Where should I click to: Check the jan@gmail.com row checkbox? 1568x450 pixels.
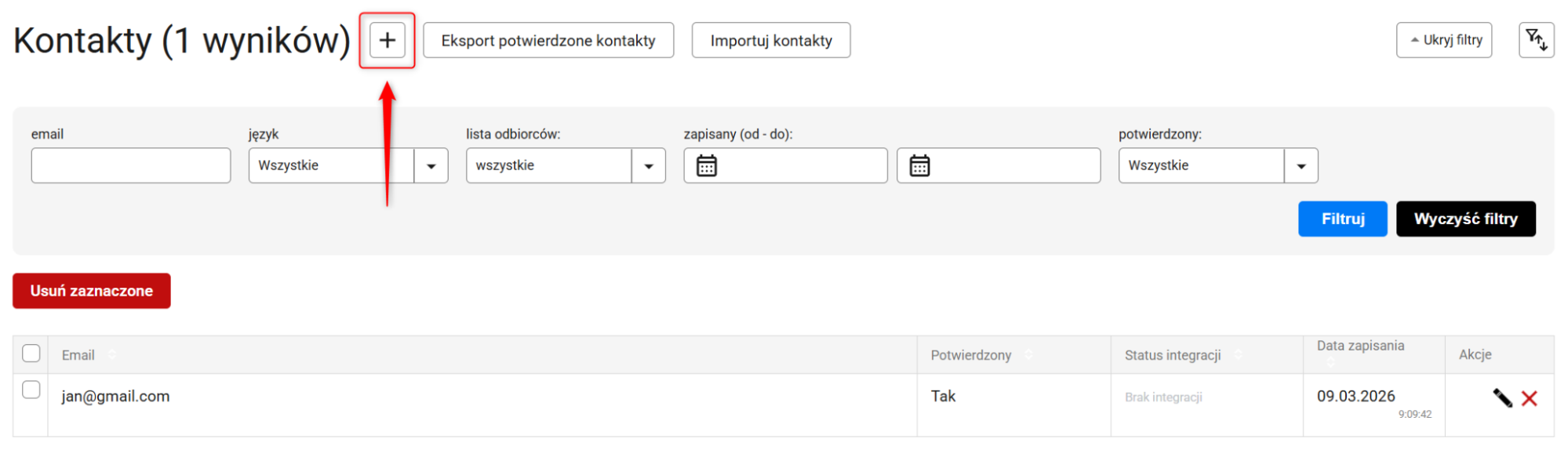click(31, 390)
